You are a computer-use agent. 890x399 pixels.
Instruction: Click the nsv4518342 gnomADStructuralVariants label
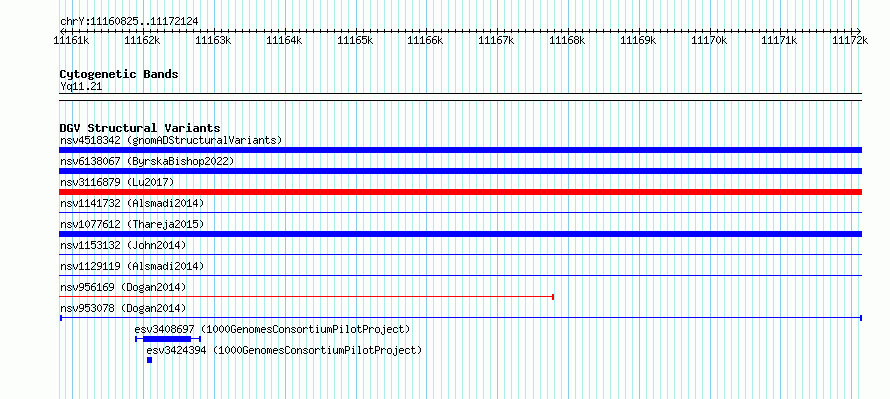coord(171,140)
